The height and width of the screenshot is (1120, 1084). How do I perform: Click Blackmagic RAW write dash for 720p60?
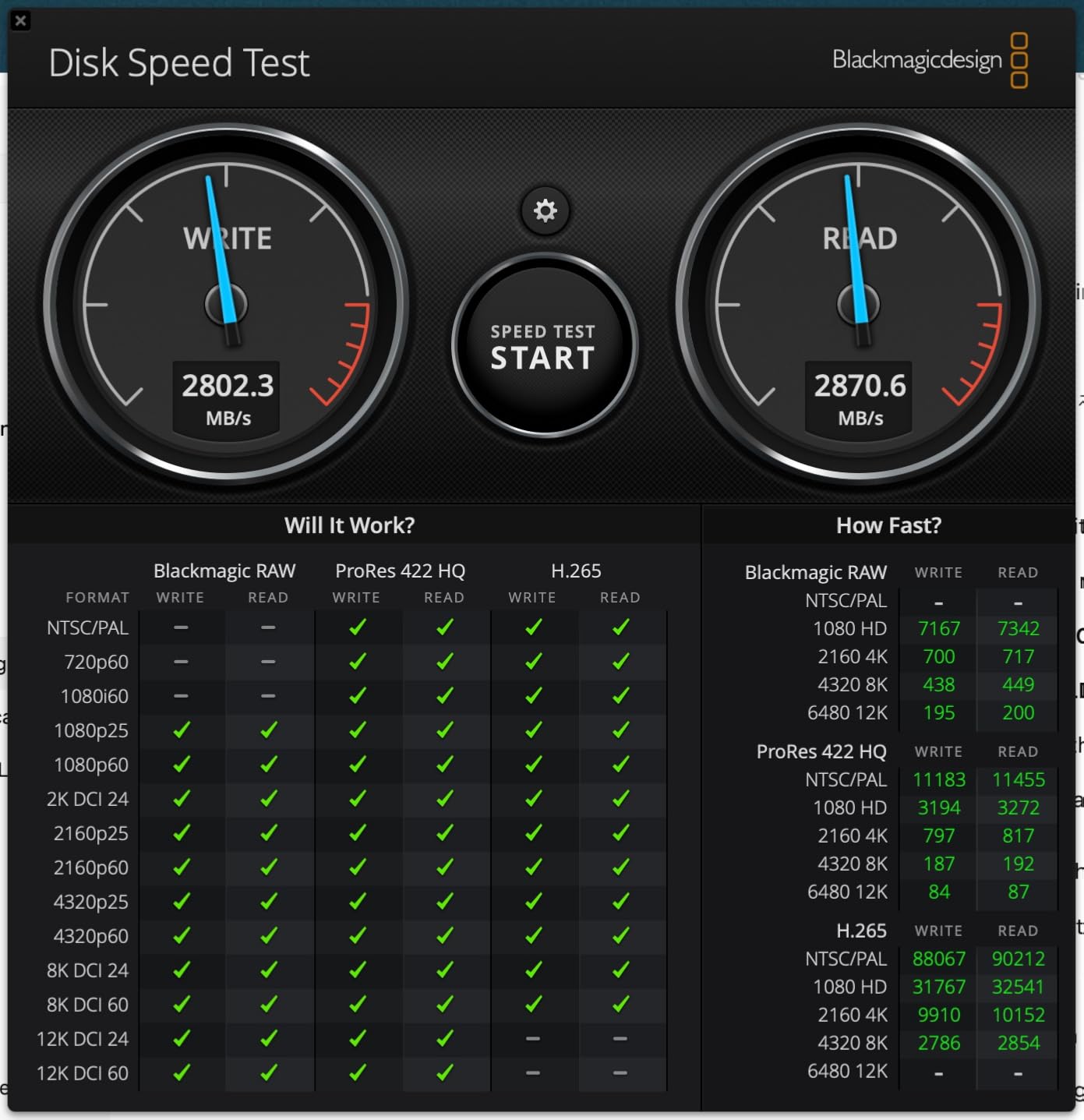tap(181, 662)
